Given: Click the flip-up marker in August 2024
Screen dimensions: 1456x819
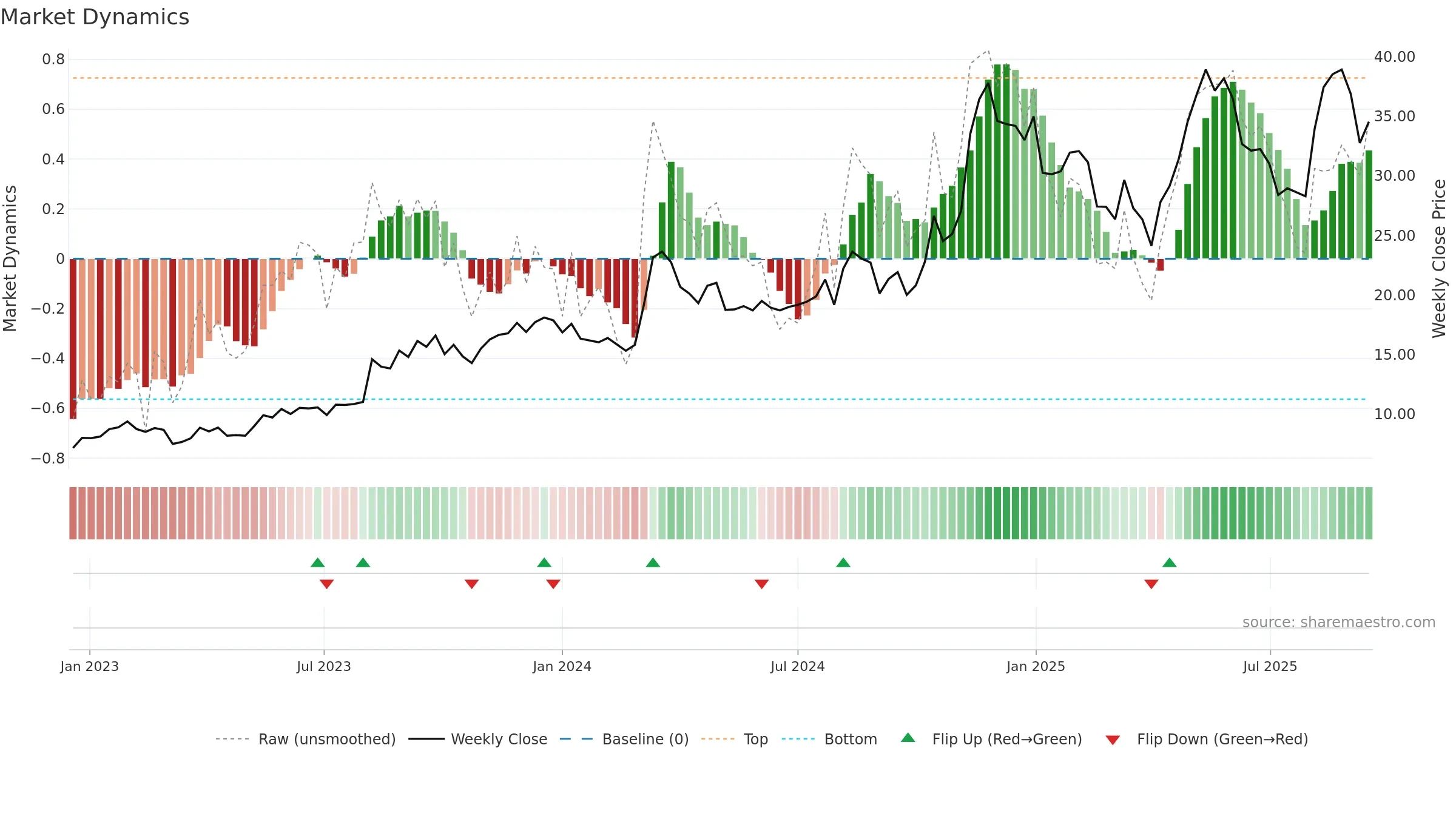Looking at the screenshot, I should pos(843,562).
